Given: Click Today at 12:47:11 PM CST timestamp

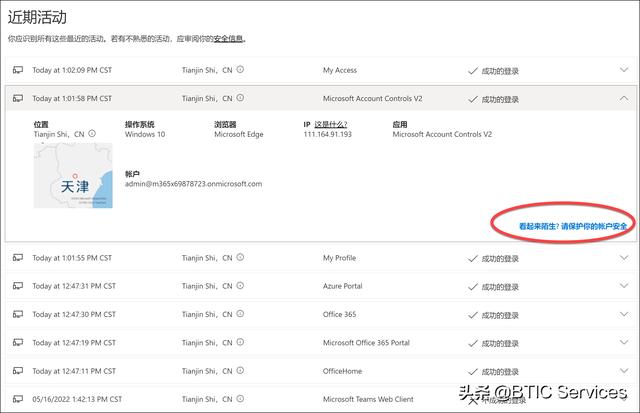Looking at the screenshot, I should pyautogui.click(x=74, y=371).
